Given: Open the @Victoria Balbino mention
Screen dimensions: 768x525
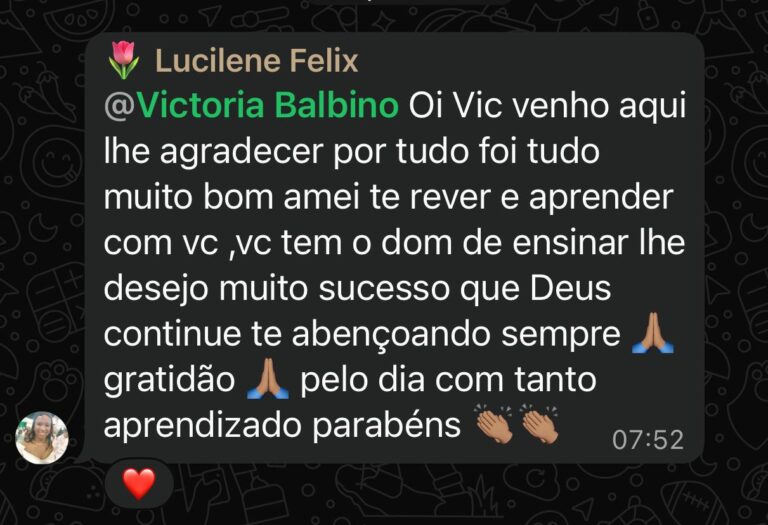Looking at the screenshot, I should pyautogui.click(x=251, y=105).
